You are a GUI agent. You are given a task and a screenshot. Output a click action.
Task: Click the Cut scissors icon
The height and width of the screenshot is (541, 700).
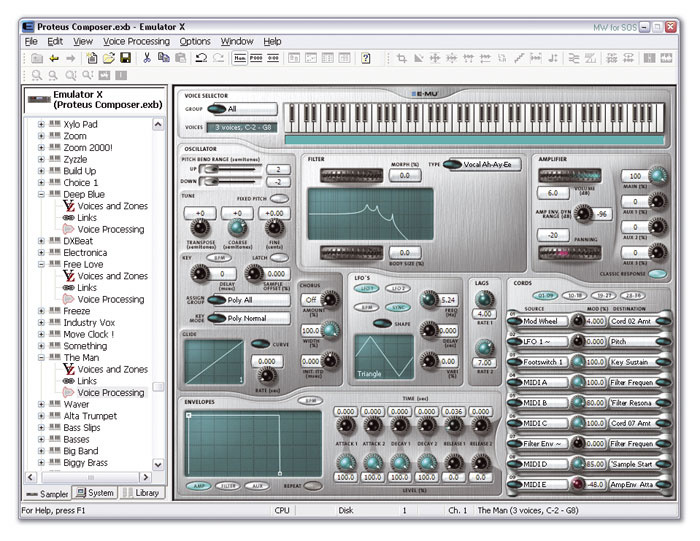tap(147, 58)
